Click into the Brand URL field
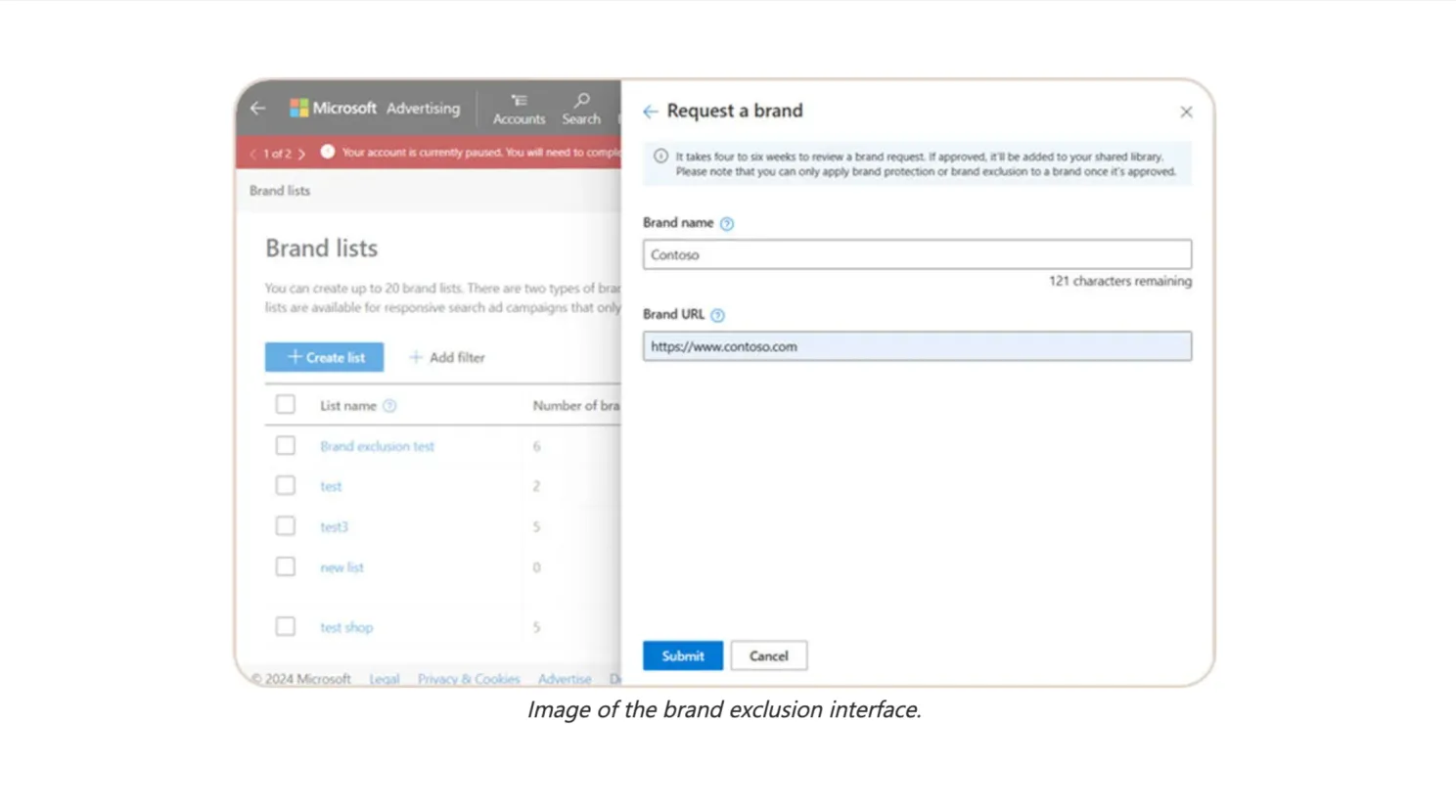Image resolution: width=1456 pixels, height=812 pixels. (917, 346)
